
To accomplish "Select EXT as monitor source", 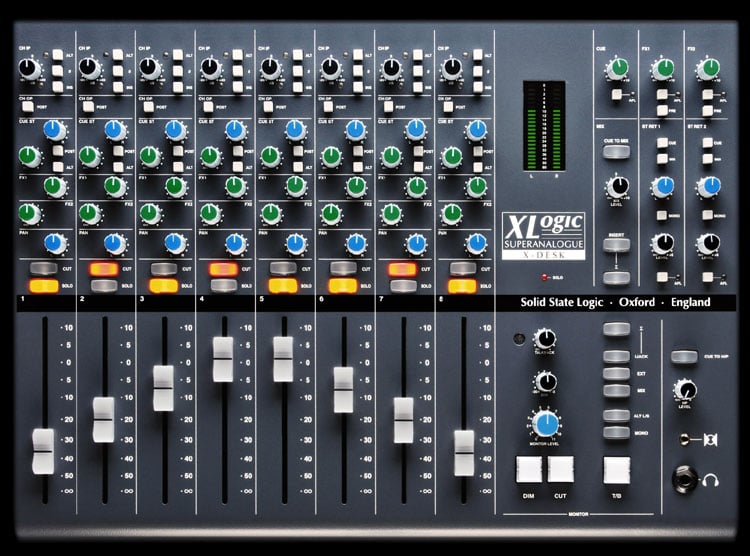I will pos(617,373).
